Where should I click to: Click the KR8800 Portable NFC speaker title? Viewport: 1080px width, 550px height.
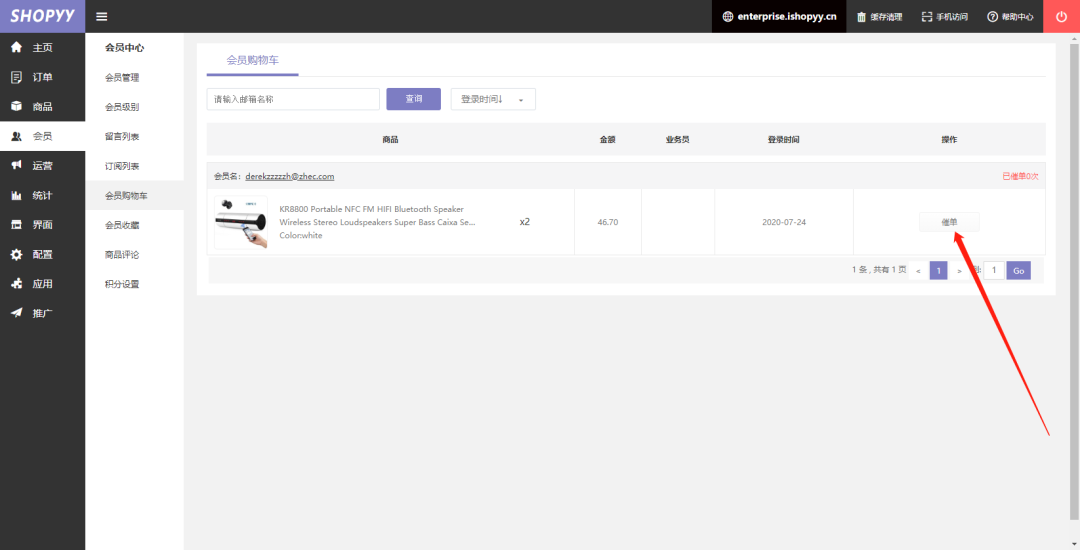(x=377, y=215)
